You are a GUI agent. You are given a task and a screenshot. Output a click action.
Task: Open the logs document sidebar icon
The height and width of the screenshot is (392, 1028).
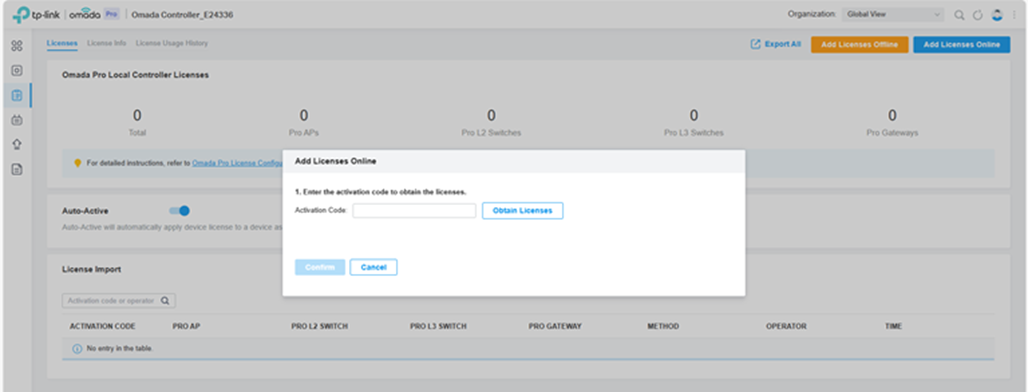click(17, 170)
